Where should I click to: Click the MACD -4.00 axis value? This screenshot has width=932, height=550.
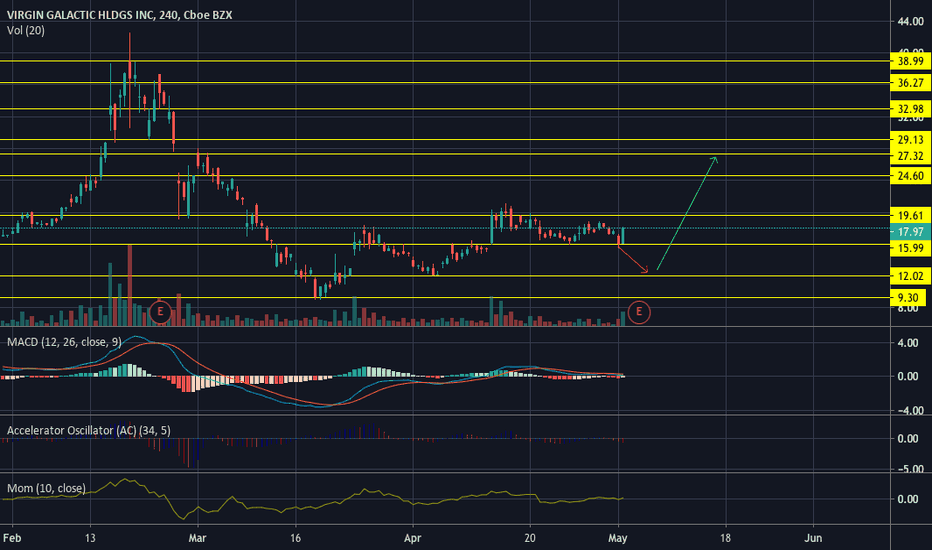click(x=909, y=410)
